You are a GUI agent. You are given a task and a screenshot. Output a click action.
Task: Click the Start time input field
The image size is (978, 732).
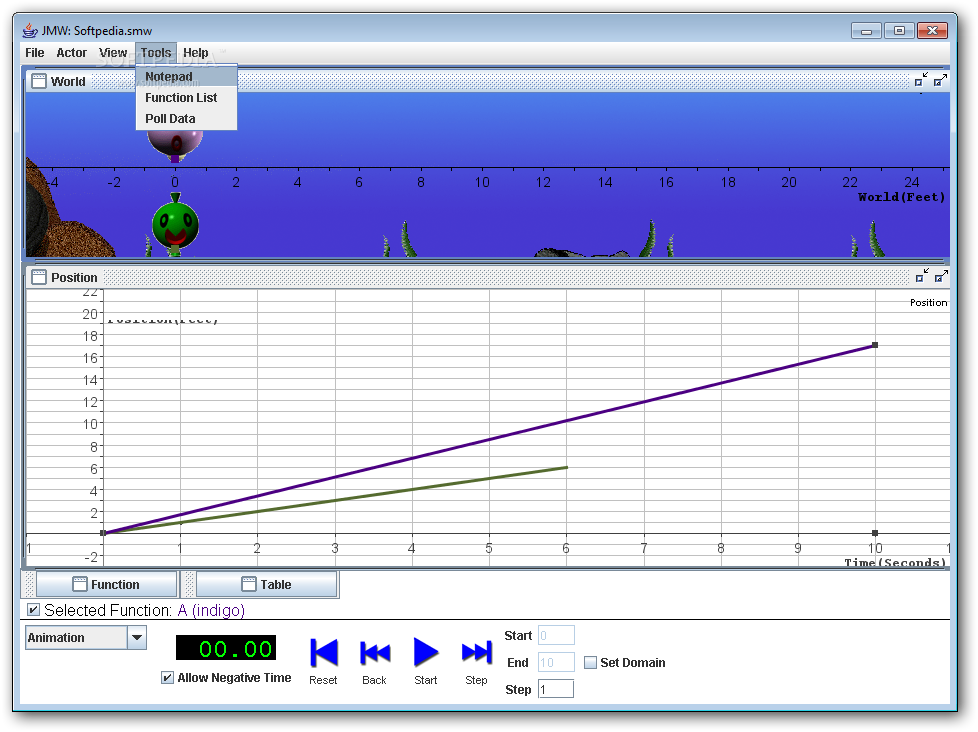click(556, 635)
